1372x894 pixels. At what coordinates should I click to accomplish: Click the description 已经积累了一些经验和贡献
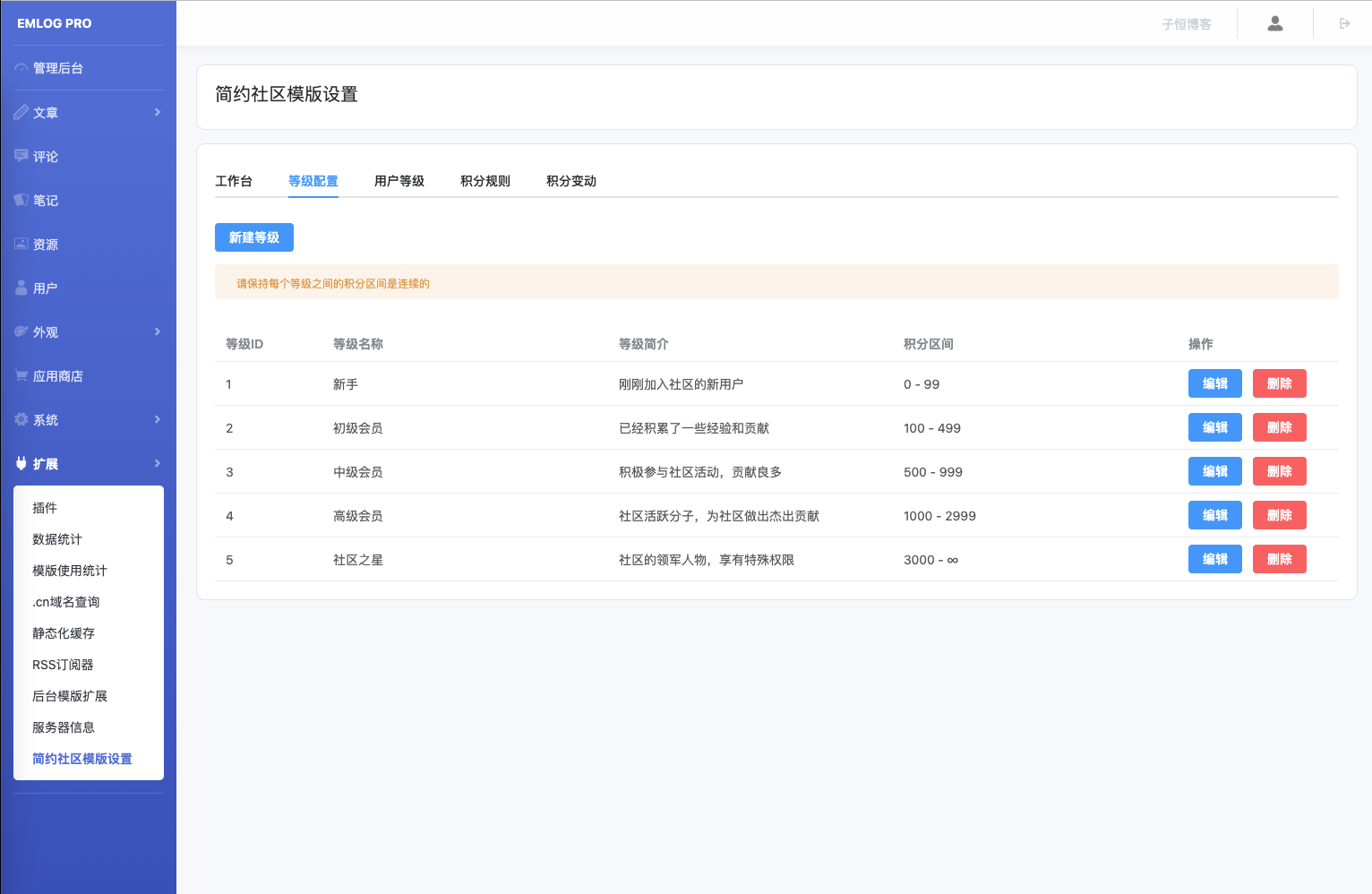click(x=694, y=428)
